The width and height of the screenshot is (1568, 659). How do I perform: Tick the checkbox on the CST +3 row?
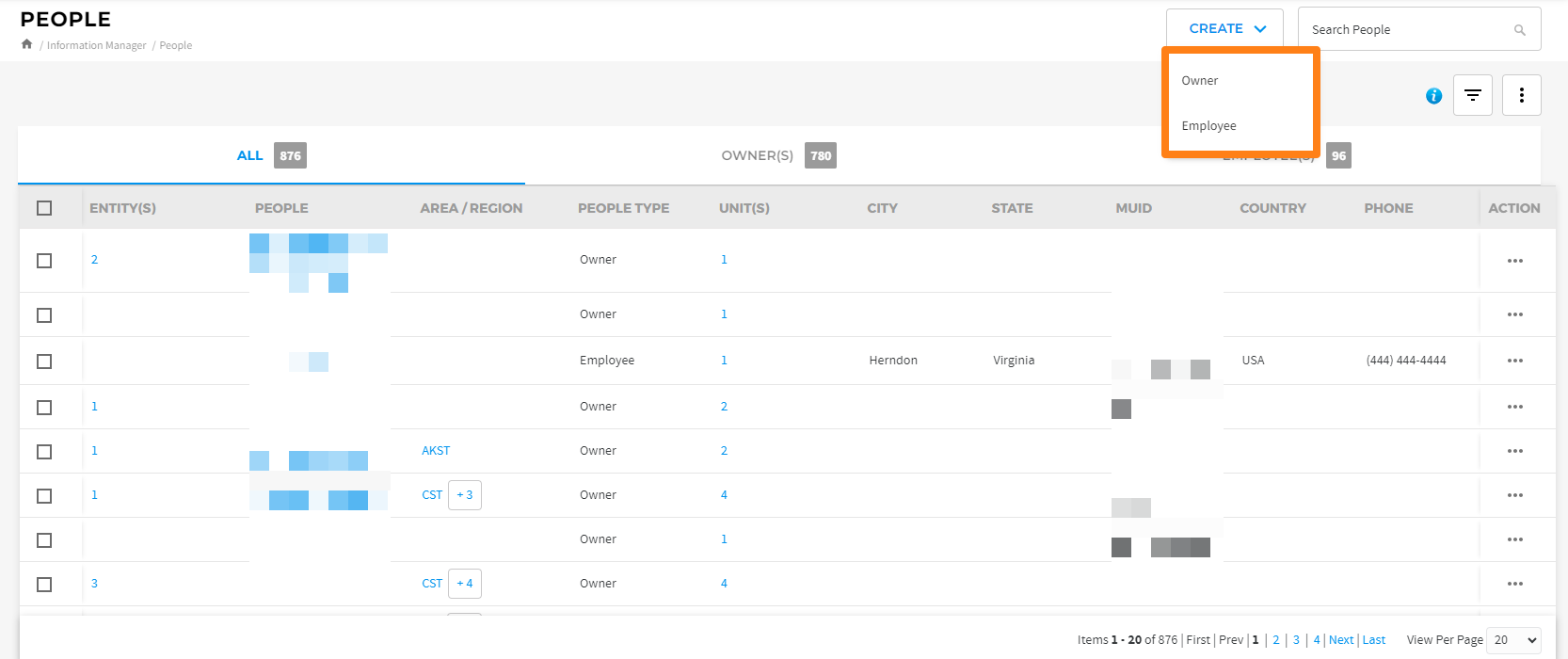click(44, 496)
